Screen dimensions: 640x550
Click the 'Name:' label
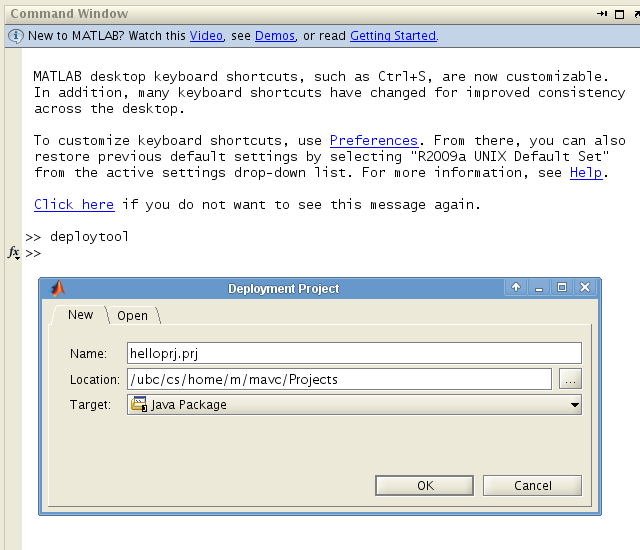tap(88, 353)
